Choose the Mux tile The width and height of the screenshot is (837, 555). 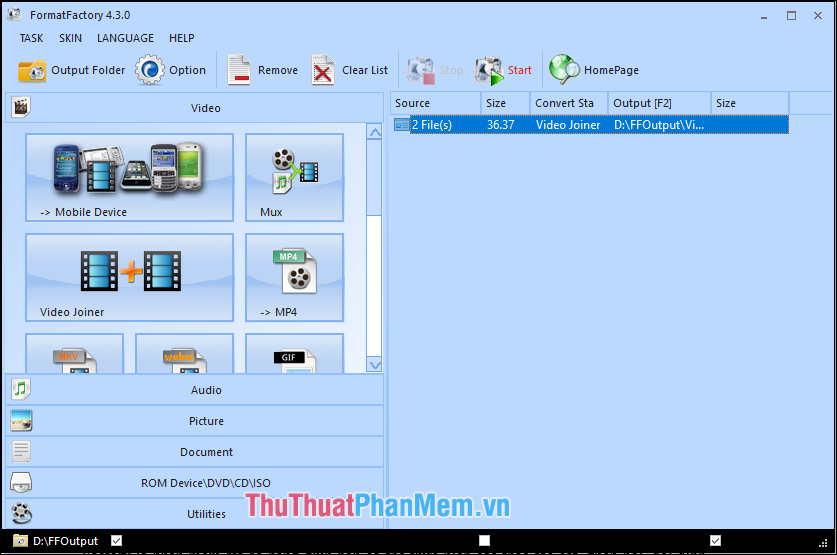pos(294,177)
